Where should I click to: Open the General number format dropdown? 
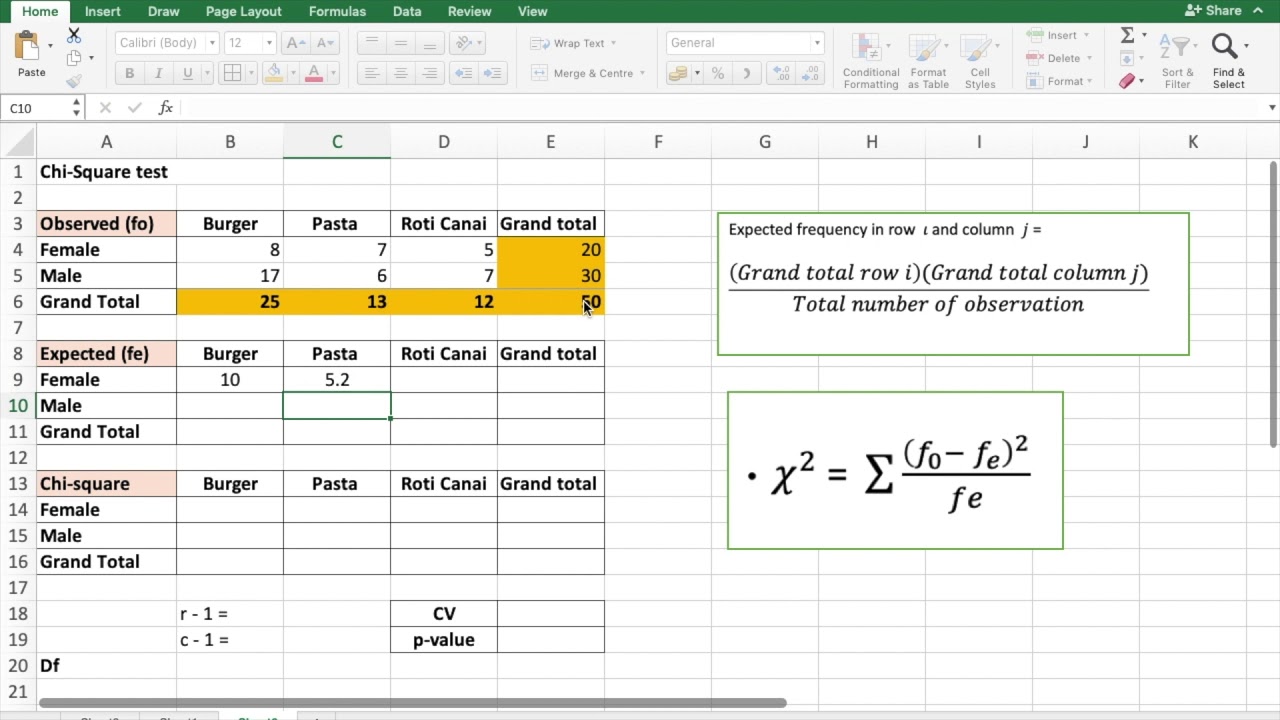[x=817, y=43]
